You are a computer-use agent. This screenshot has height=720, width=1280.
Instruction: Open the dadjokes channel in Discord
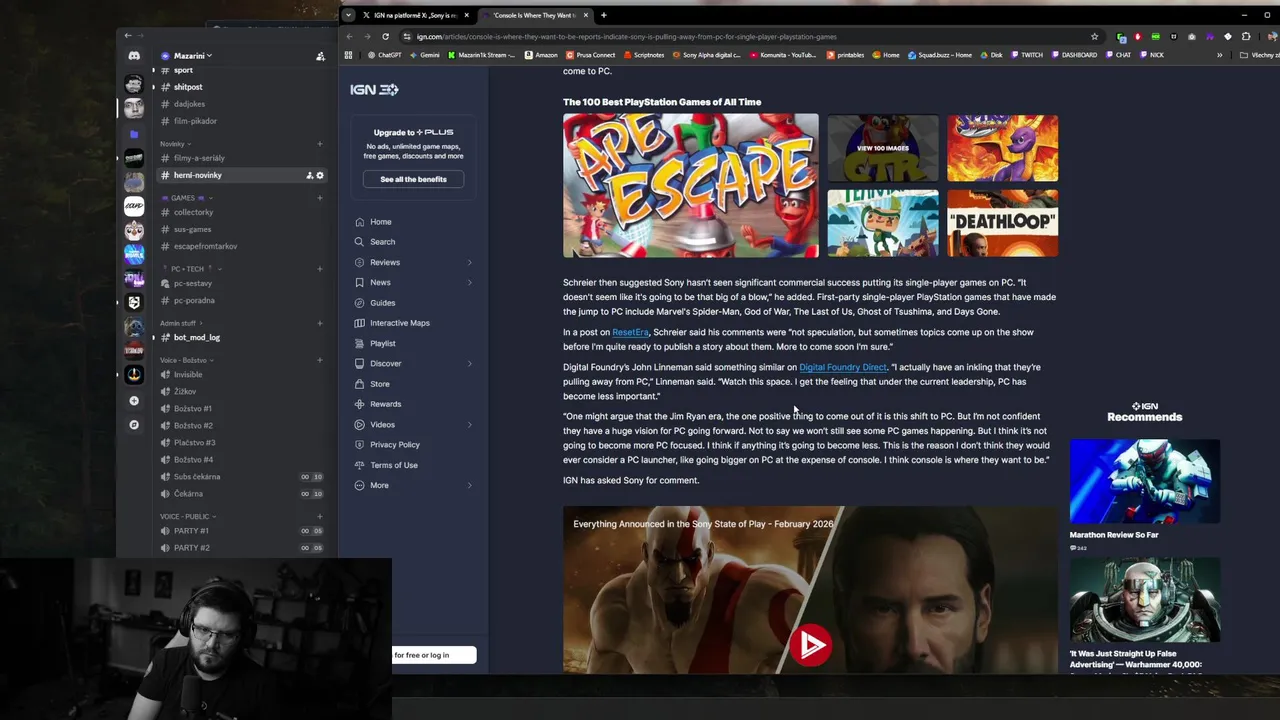pos(189,104)
